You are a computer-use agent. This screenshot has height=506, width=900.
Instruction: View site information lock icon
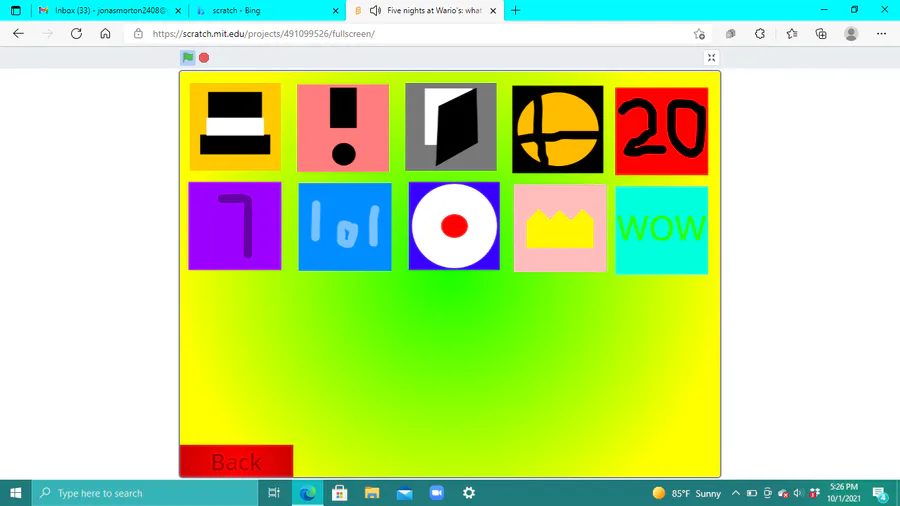(138, 34)
